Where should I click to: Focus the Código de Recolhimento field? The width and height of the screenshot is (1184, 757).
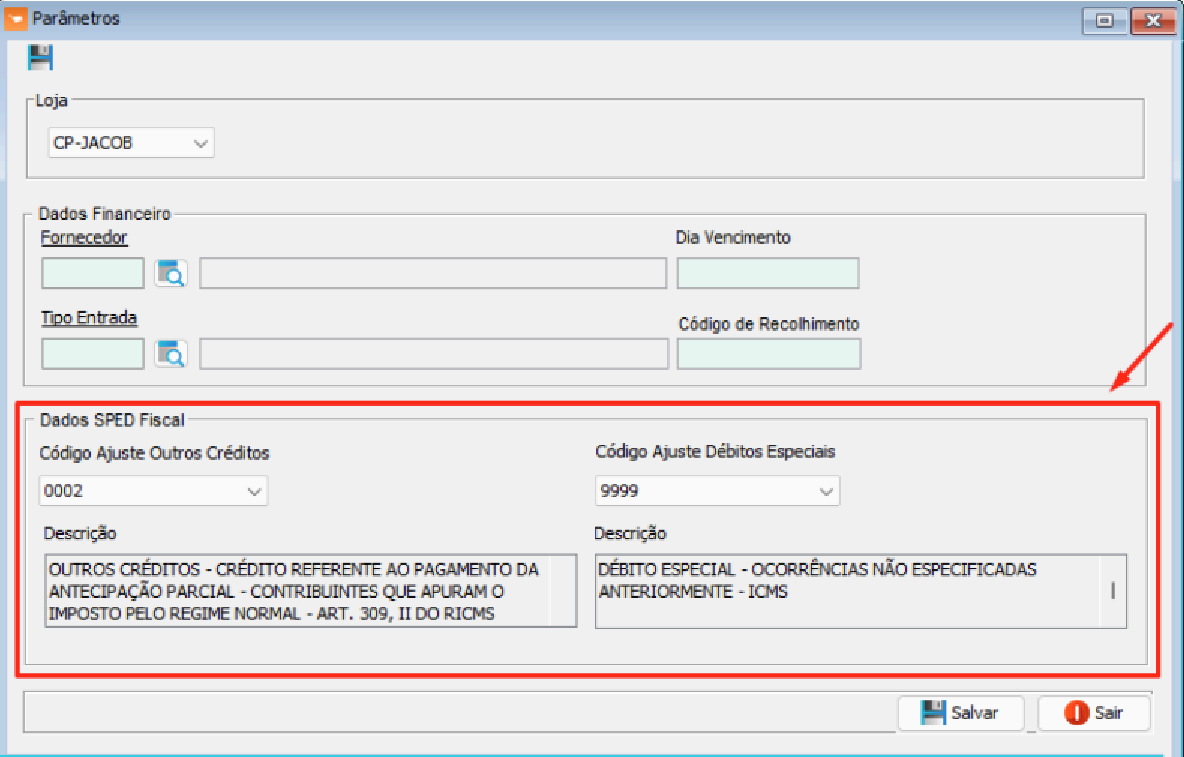[768, 353]
